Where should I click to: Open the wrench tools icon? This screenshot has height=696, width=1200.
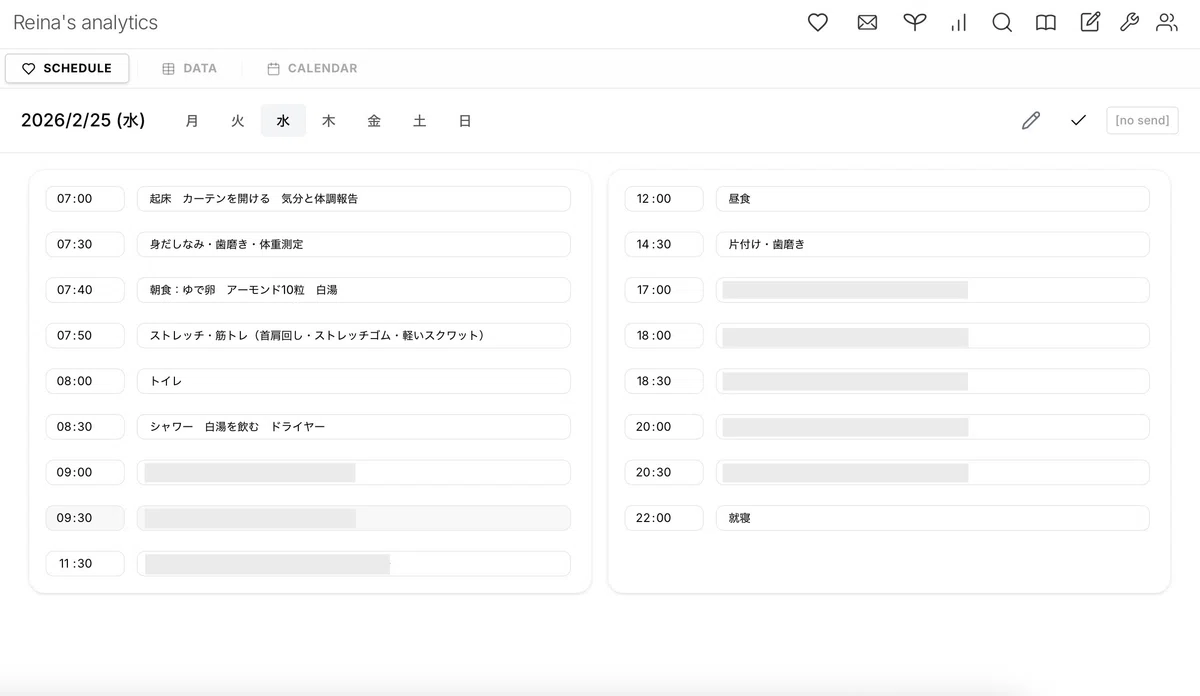[1129, 22]
